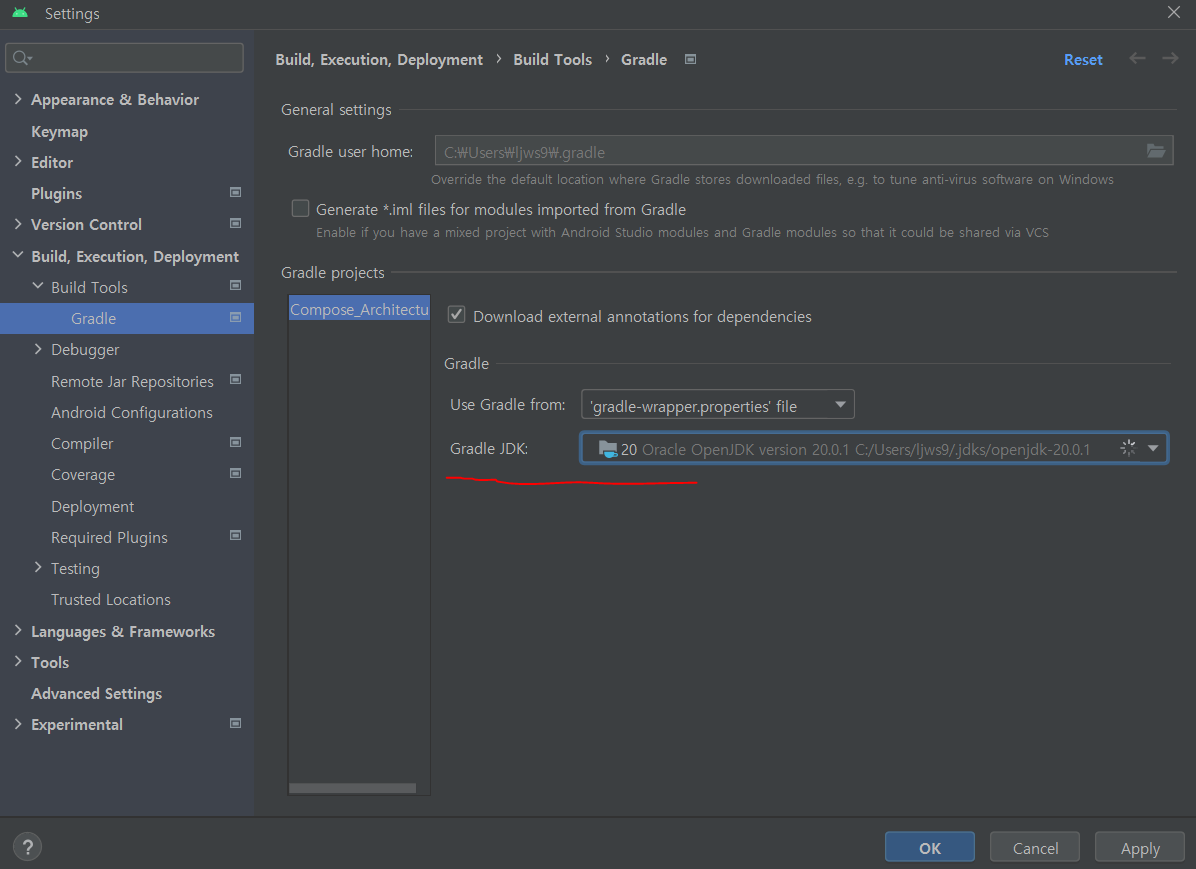Expand the Version Control section
1196x869 pixels.
pyautogui.click(x=18, y=224)
